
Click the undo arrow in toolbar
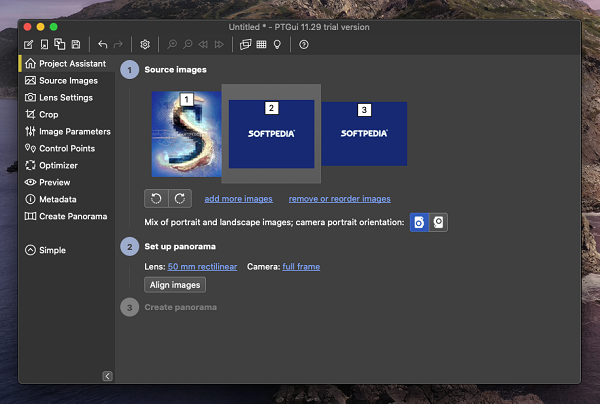pyautogui.click(x=102, y=45)
